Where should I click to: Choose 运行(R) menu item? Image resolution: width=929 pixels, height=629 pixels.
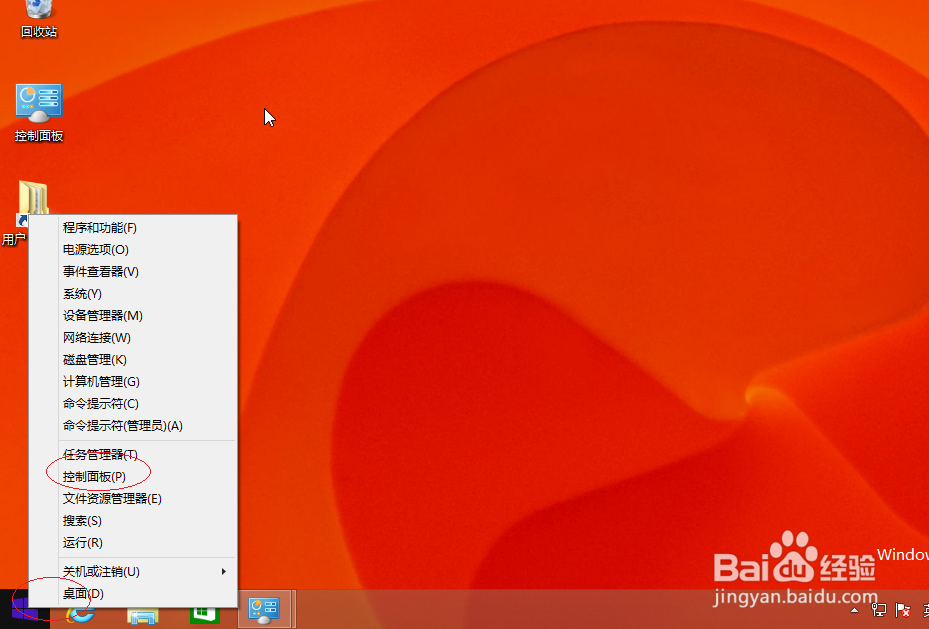coord(133,543)
